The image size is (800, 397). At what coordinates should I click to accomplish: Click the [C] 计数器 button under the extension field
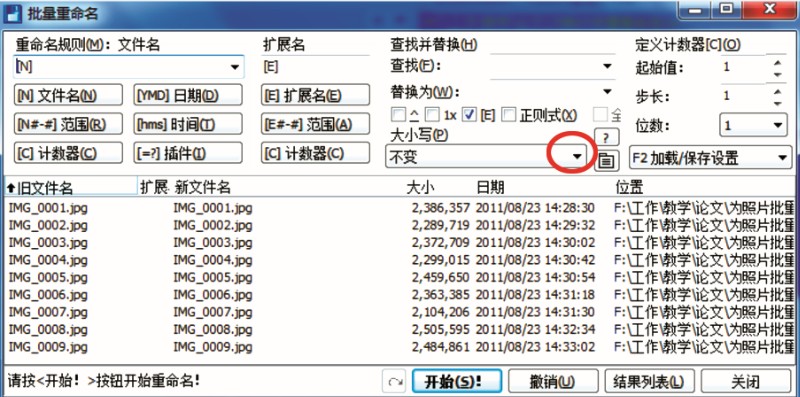(x=315, y=153)
